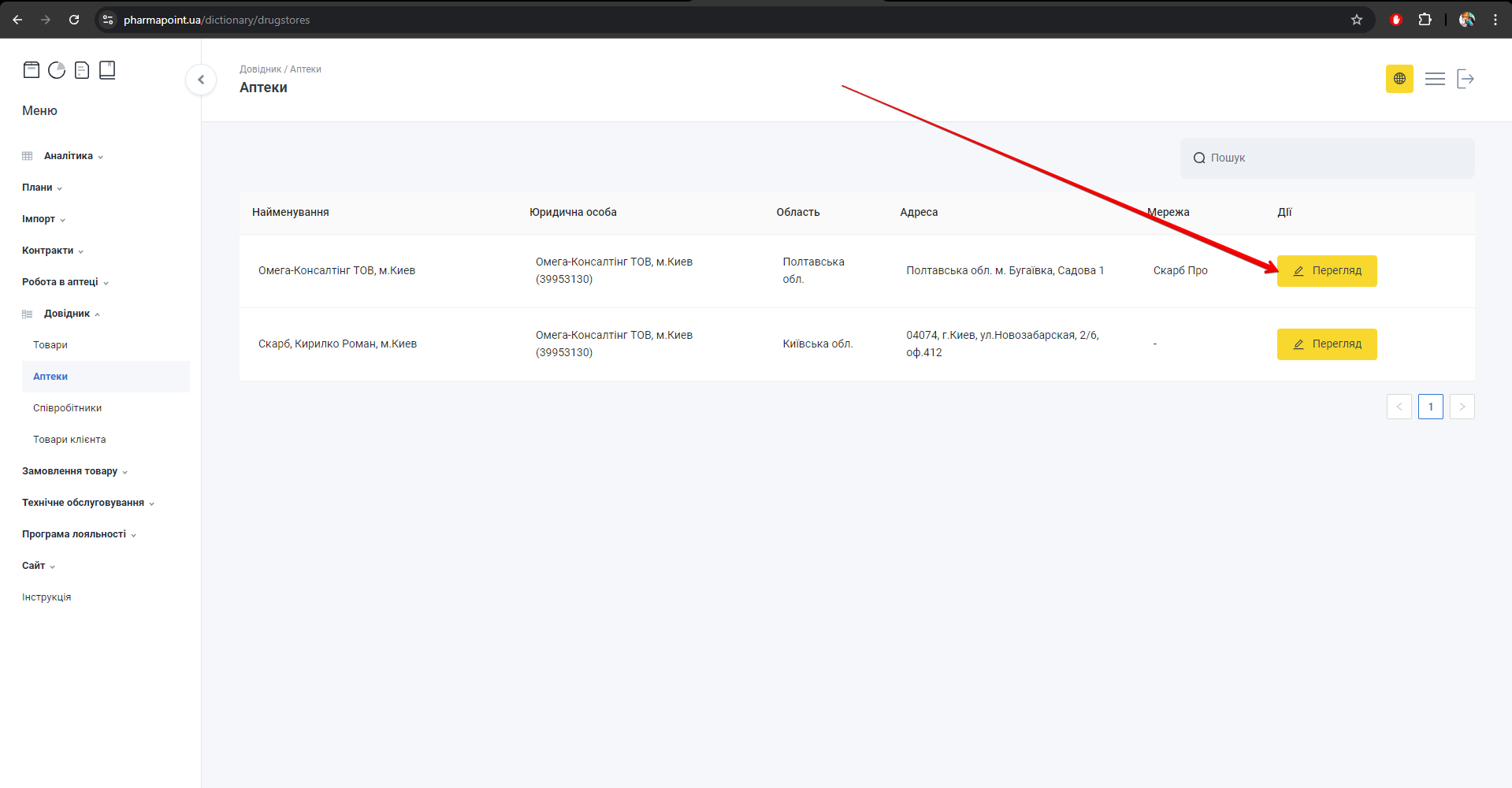Open the Інструкція link in the sidebar

click(x=46, y=597)
